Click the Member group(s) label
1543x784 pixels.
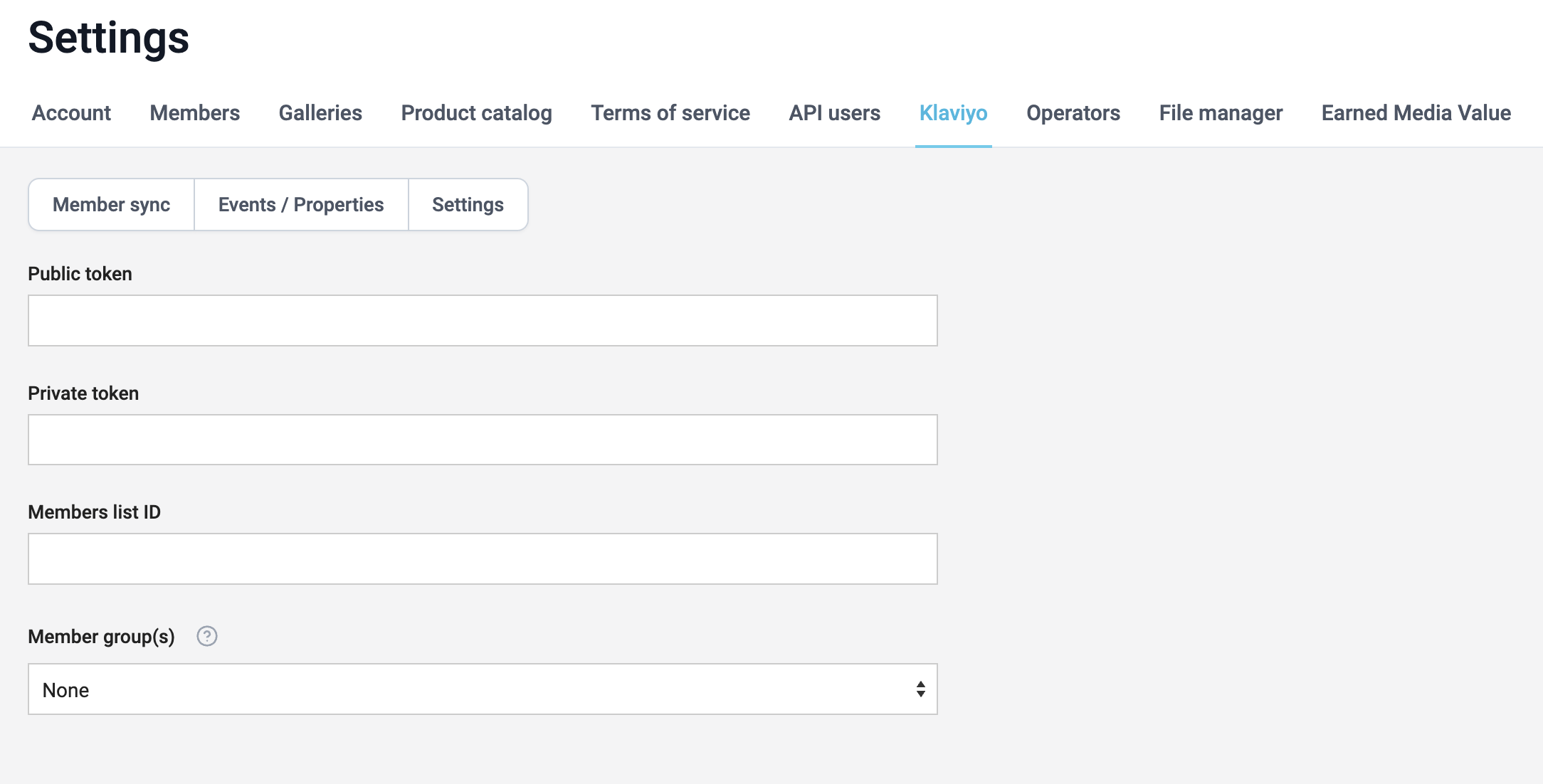101,637
